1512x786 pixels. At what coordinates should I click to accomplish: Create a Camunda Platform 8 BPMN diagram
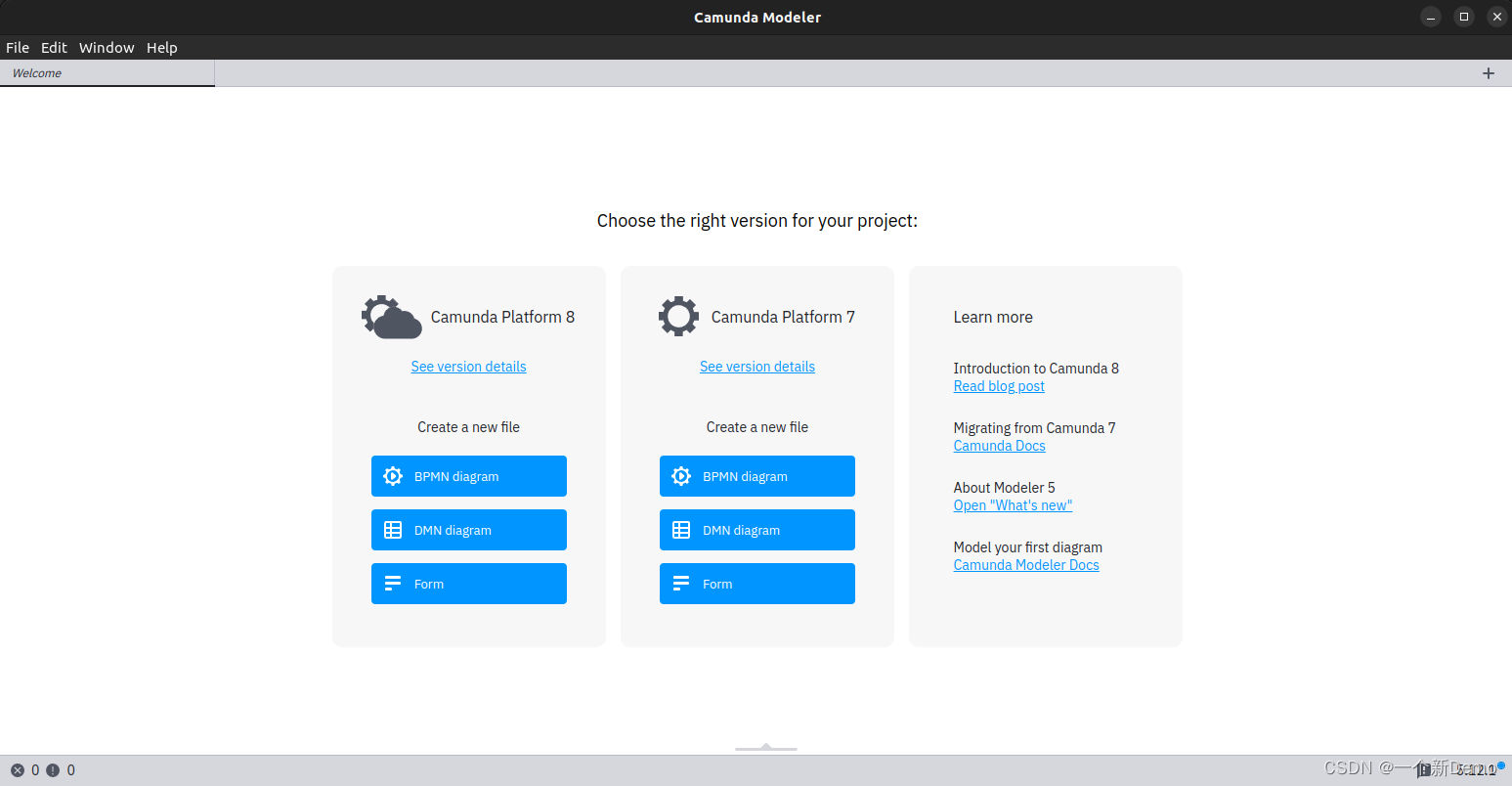tap(469, 476)
